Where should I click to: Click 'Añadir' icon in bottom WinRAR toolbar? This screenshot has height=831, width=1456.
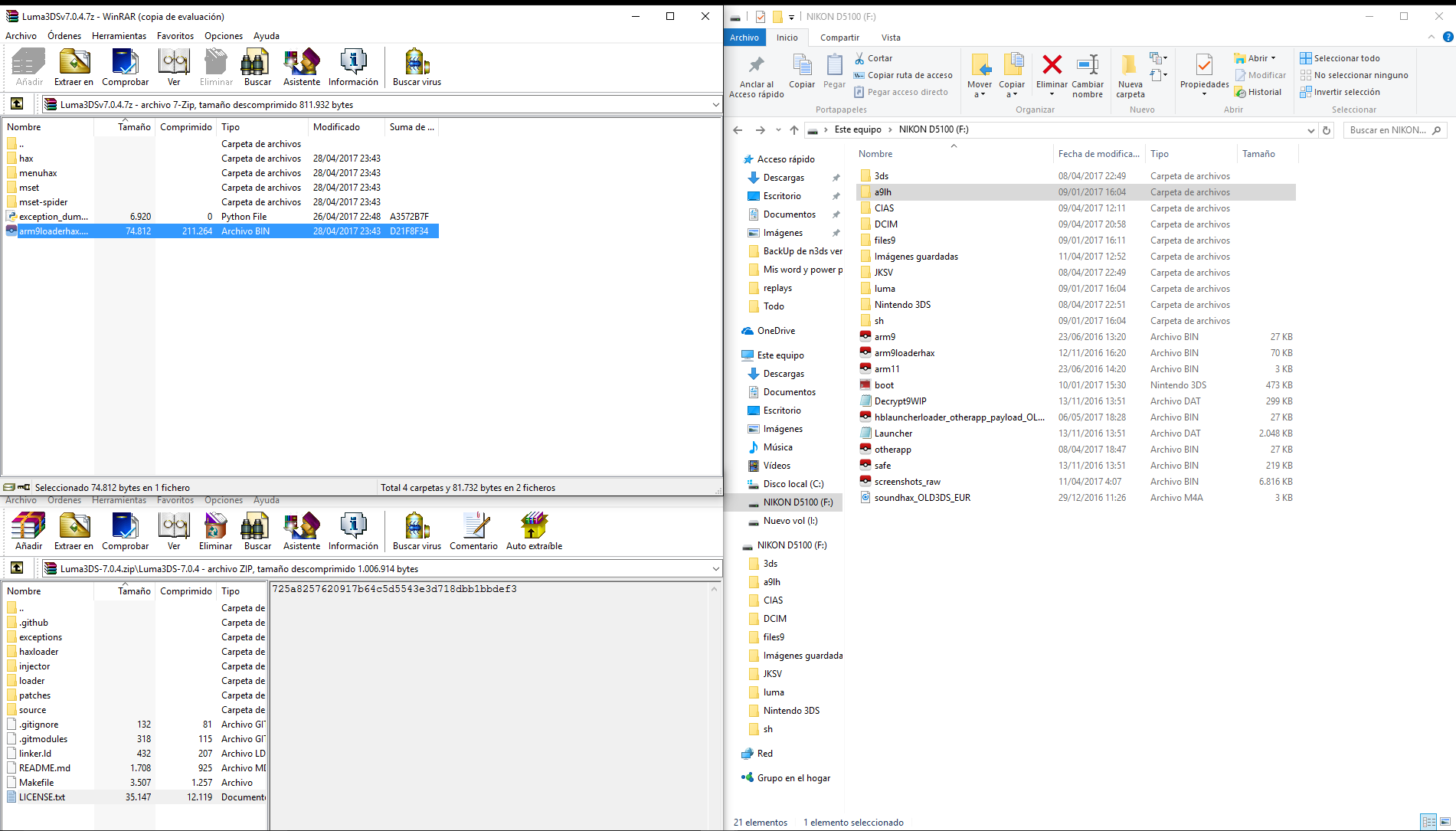(28, 532)
